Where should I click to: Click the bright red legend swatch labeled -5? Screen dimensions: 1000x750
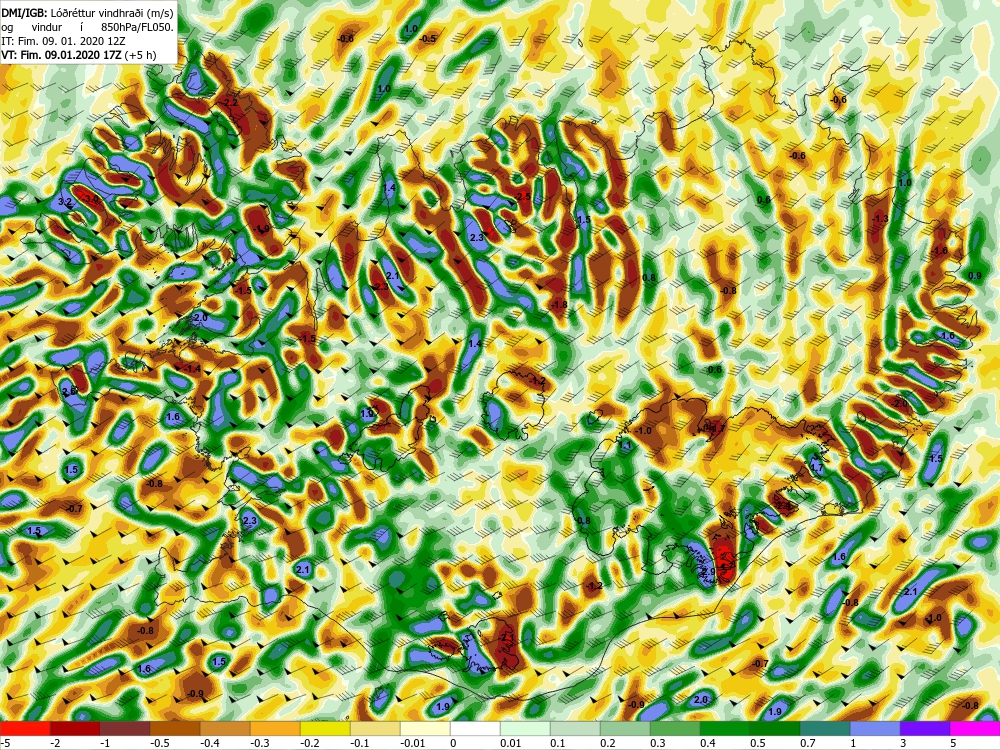pyautogui.click(x=25, y=728)
